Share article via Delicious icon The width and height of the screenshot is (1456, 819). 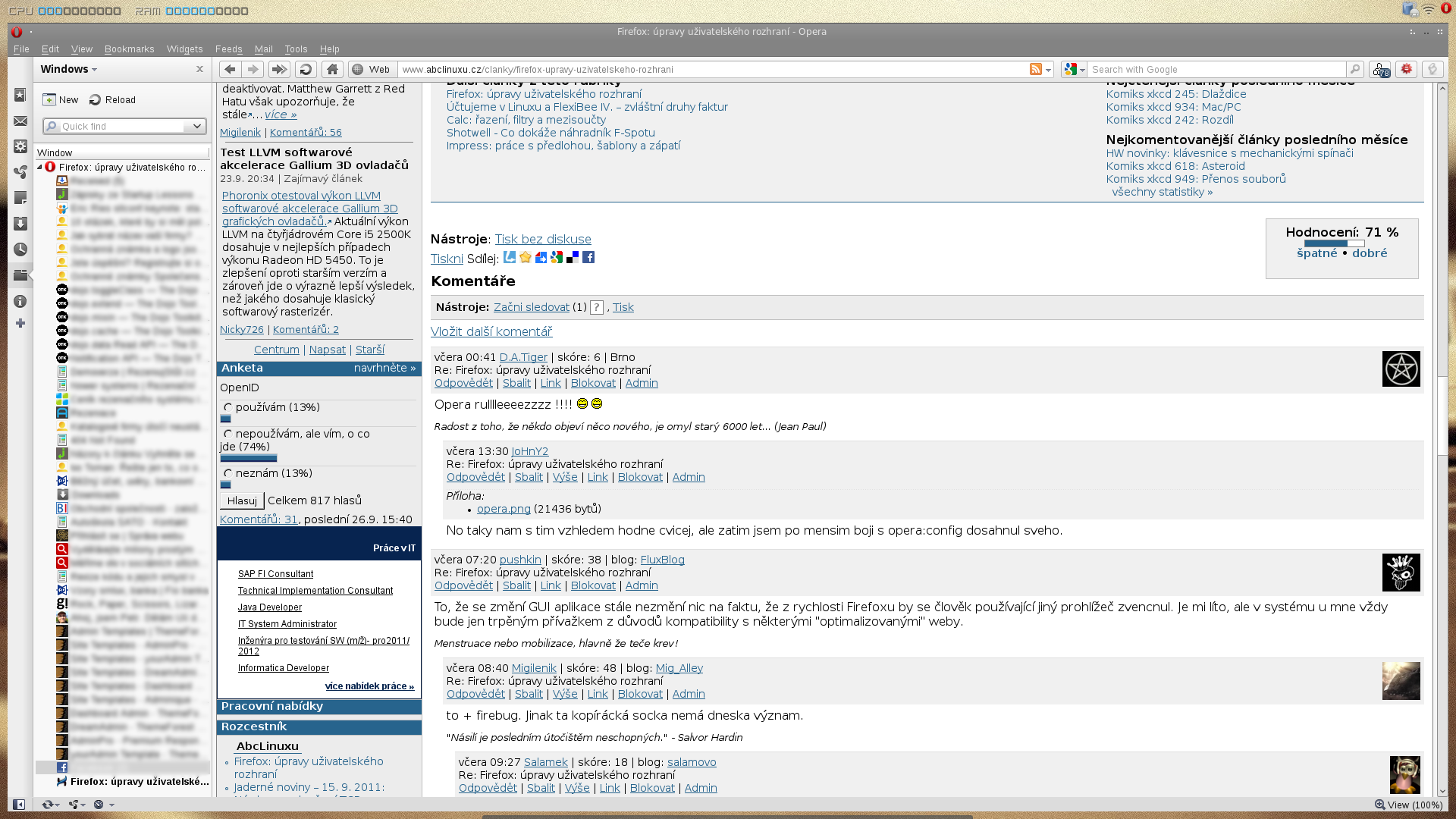(573, 258)
